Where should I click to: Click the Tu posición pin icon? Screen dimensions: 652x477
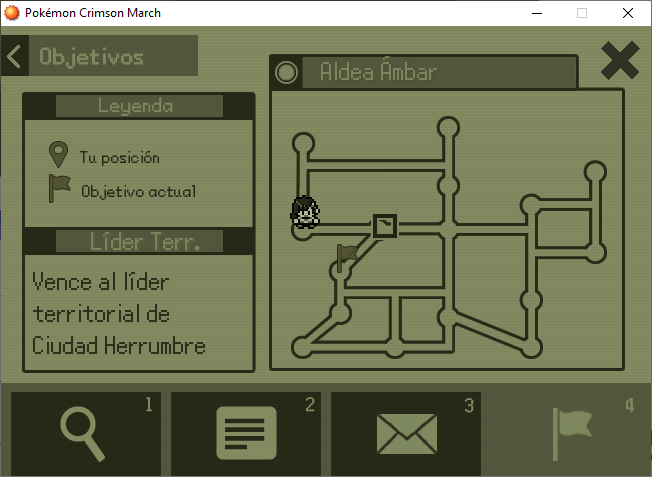click(x=58, y=155)
